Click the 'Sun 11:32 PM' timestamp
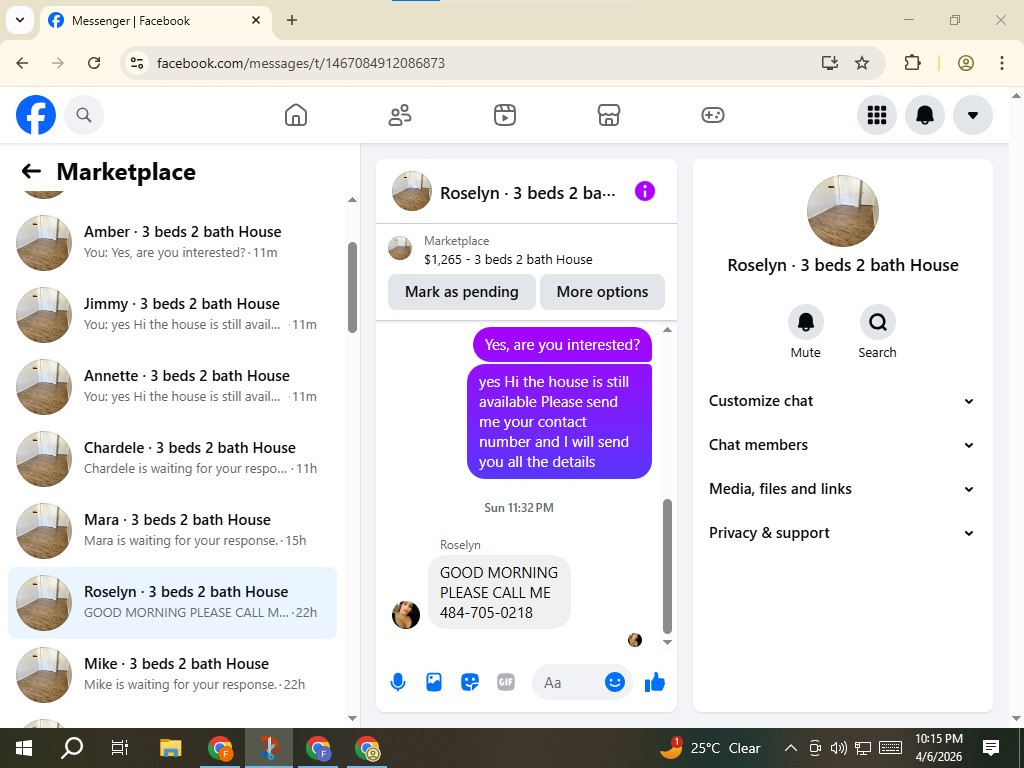 click(519, 507)
